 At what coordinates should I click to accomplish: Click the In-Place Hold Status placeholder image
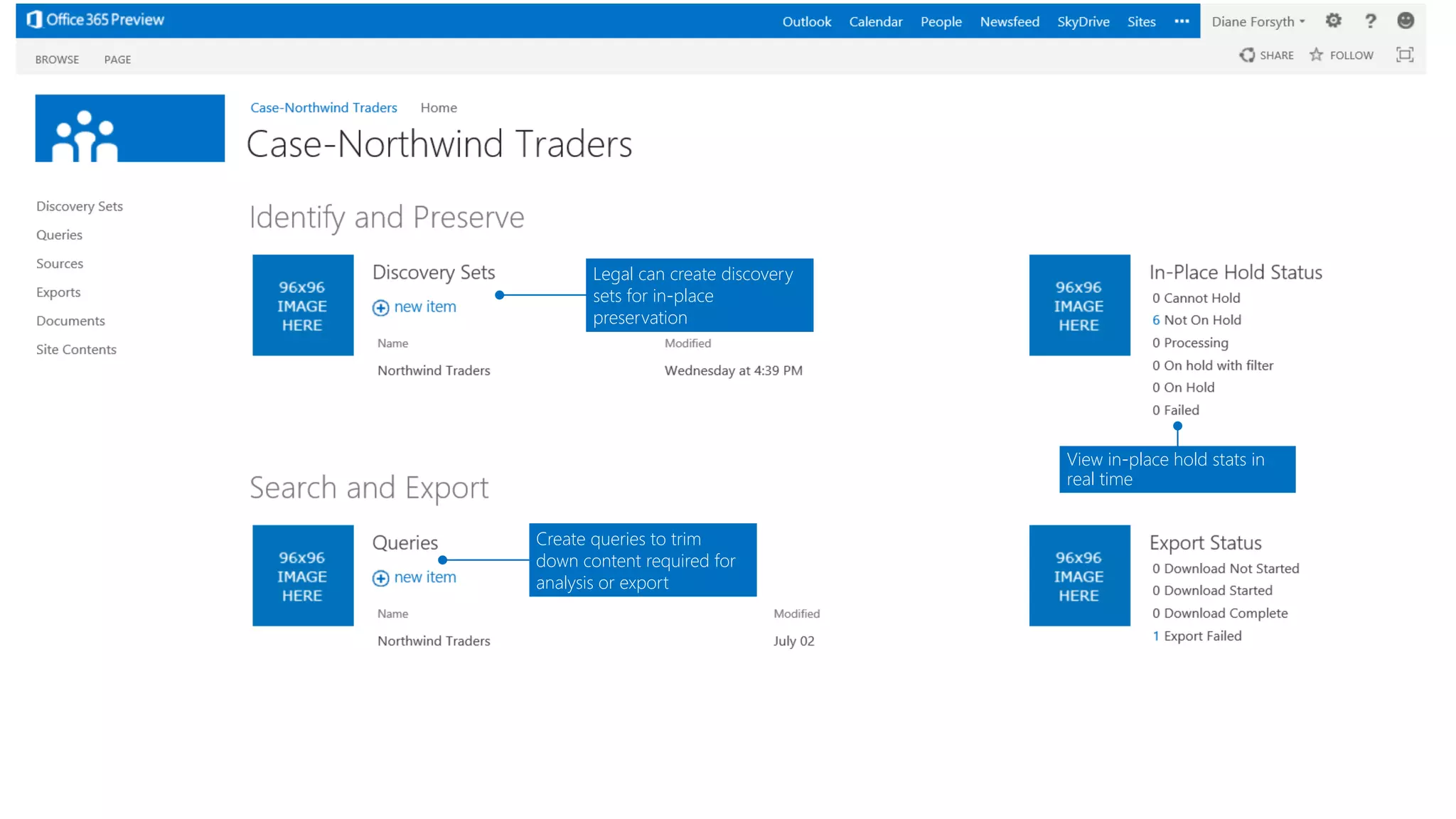tap(1080, 305)
